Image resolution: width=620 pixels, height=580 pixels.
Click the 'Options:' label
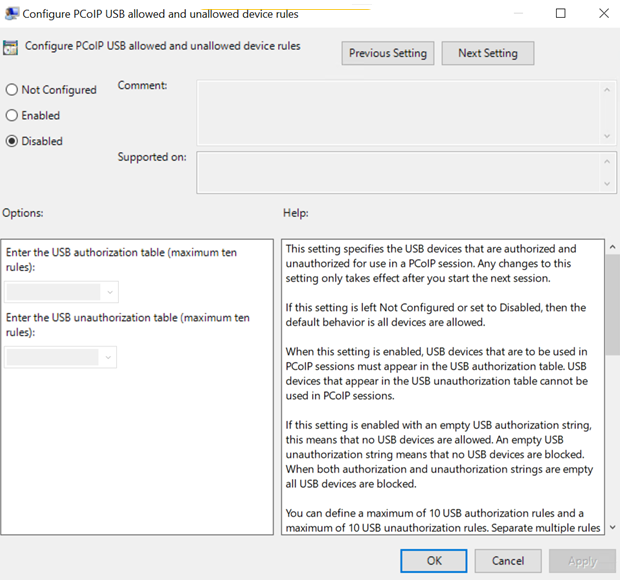23,213
